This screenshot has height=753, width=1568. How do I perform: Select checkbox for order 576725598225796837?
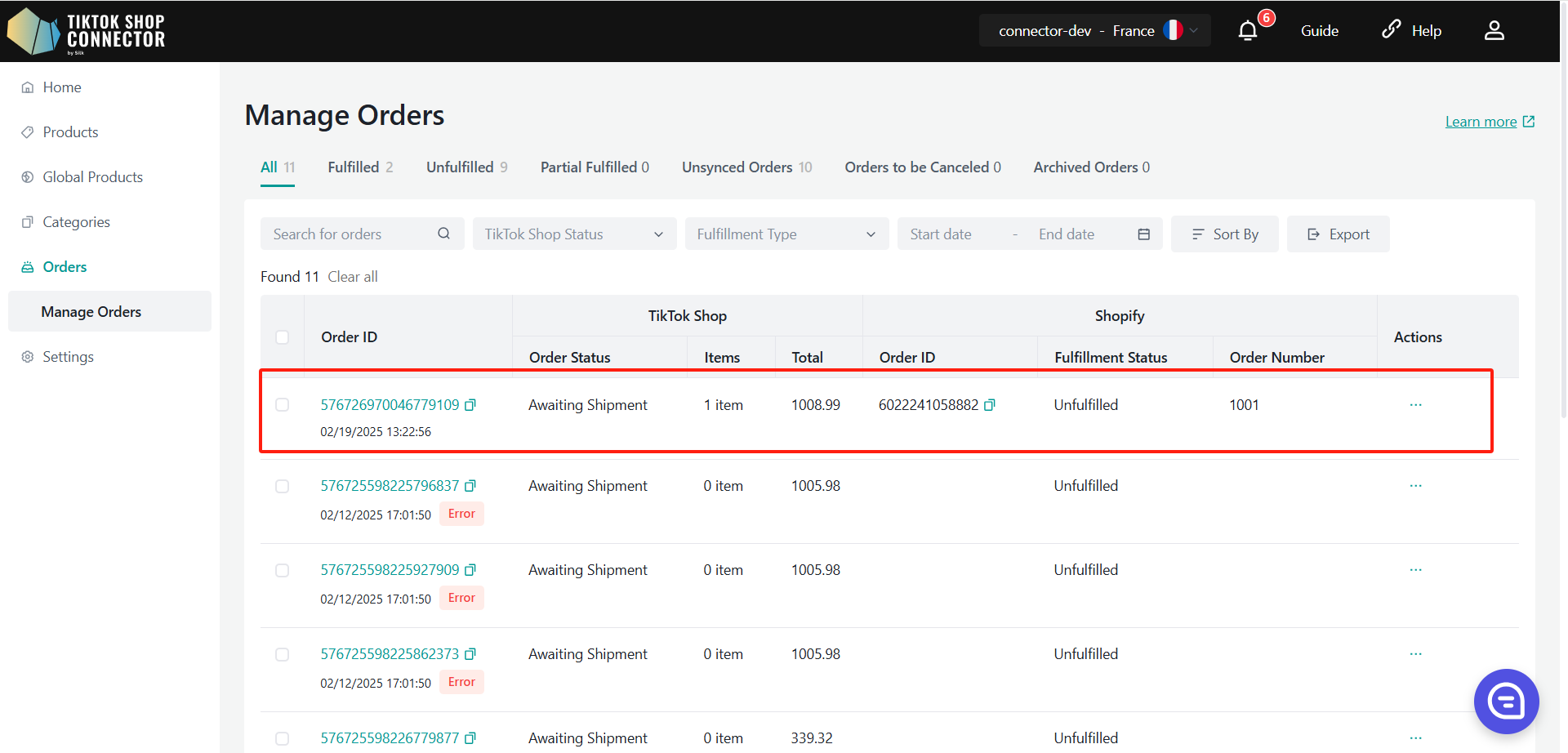click(x=283, y=487)
